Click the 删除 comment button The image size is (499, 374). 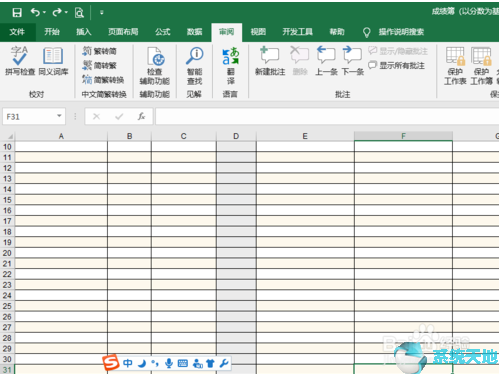(x=300, y=61)
